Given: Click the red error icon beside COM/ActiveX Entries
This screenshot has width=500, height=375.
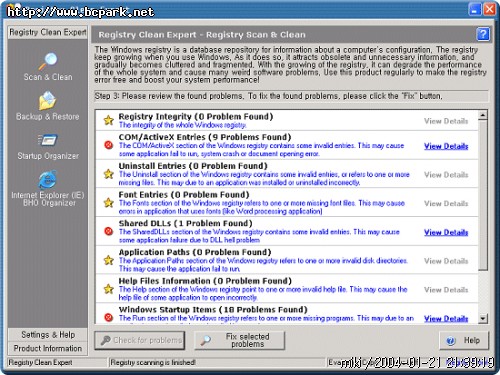Looking at the screenshot, I should tap(109, 145).
